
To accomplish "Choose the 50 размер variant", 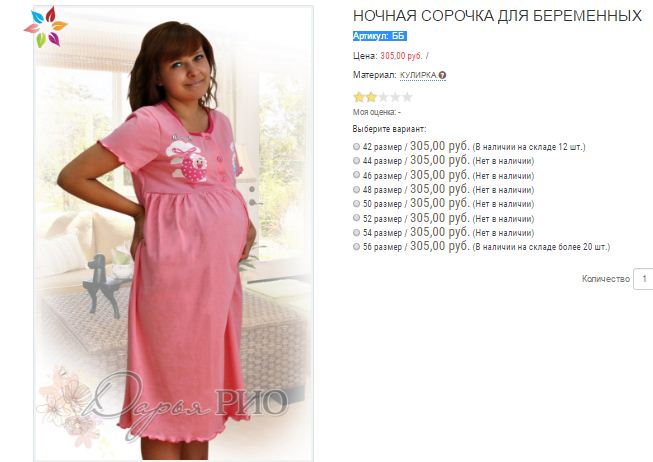I will 356,204.
